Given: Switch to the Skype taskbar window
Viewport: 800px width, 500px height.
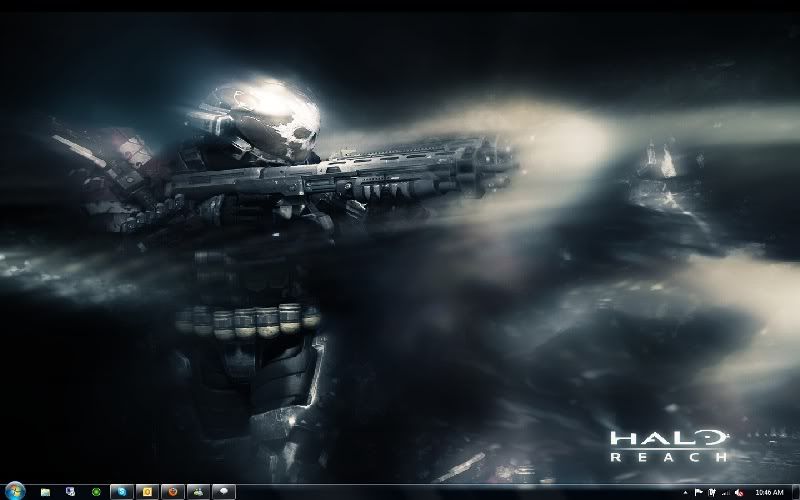Looking at the screenshot, I should (x=122, y=492).
